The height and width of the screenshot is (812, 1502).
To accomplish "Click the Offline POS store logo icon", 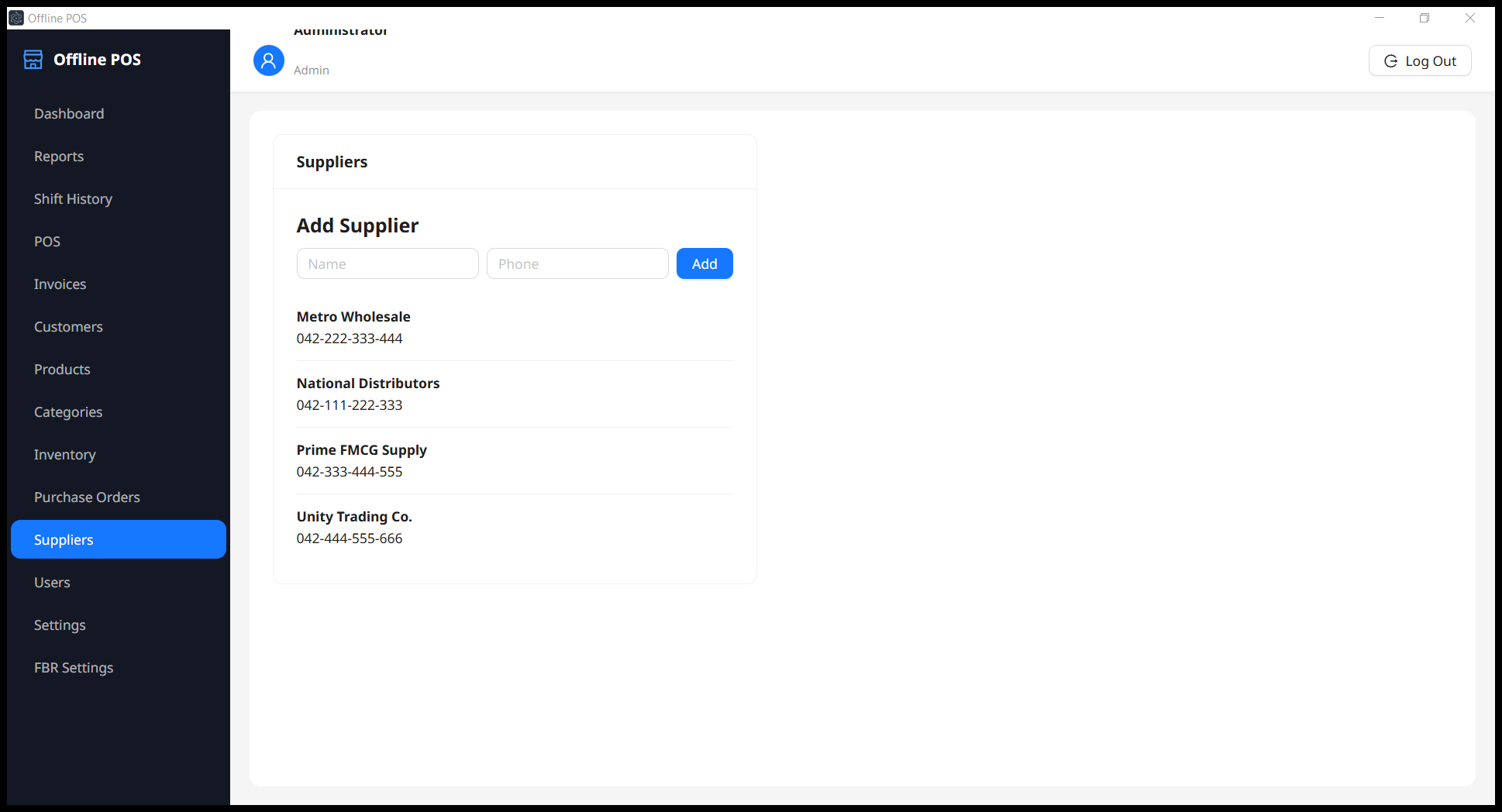I will pyautogui.click(x=33, y=60).
